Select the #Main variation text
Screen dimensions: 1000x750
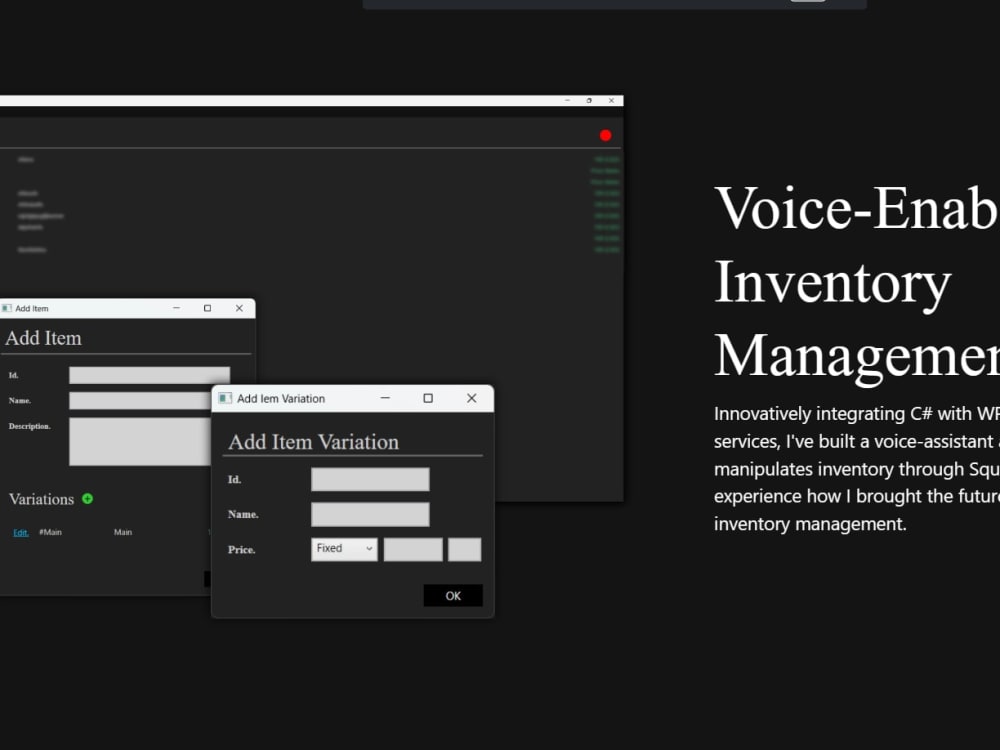click(x=50, y=532)
